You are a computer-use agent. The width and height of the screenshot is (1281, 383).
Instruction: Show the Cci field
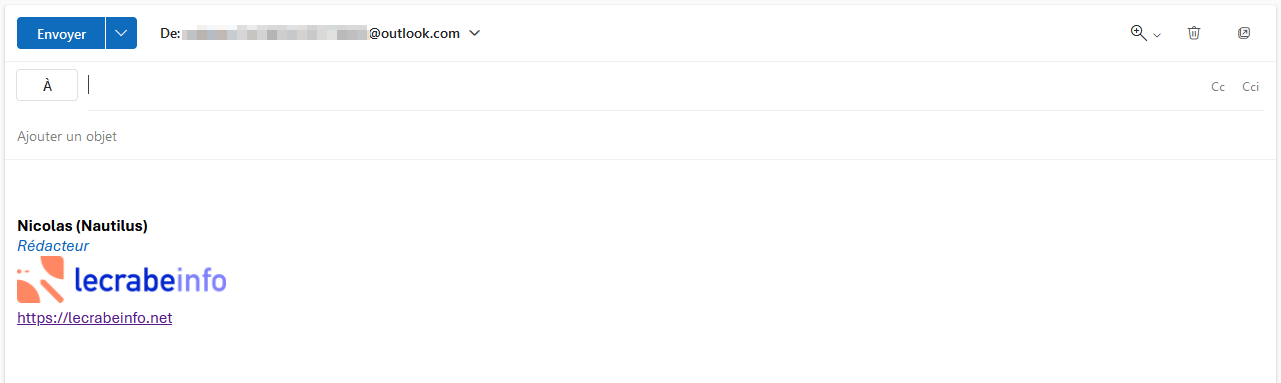1250,87
